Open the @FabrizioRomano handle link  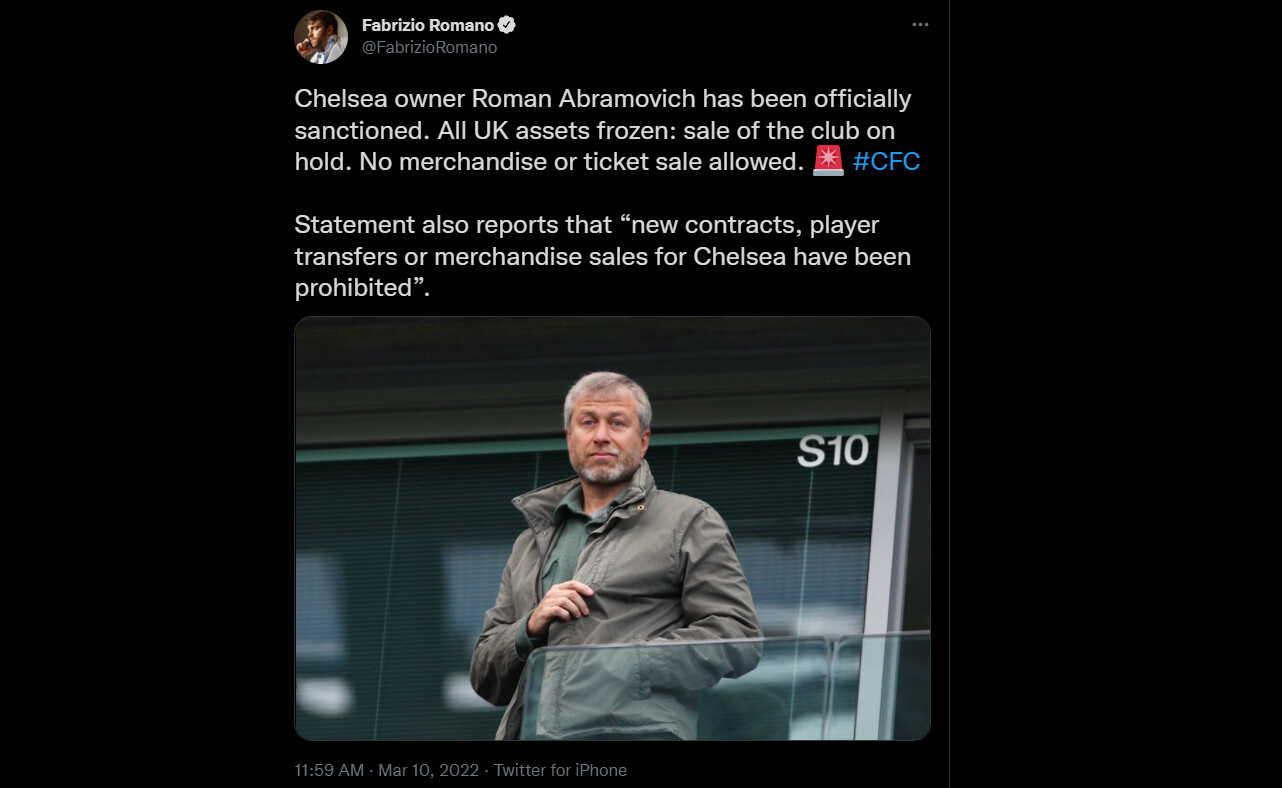(429, 47)
